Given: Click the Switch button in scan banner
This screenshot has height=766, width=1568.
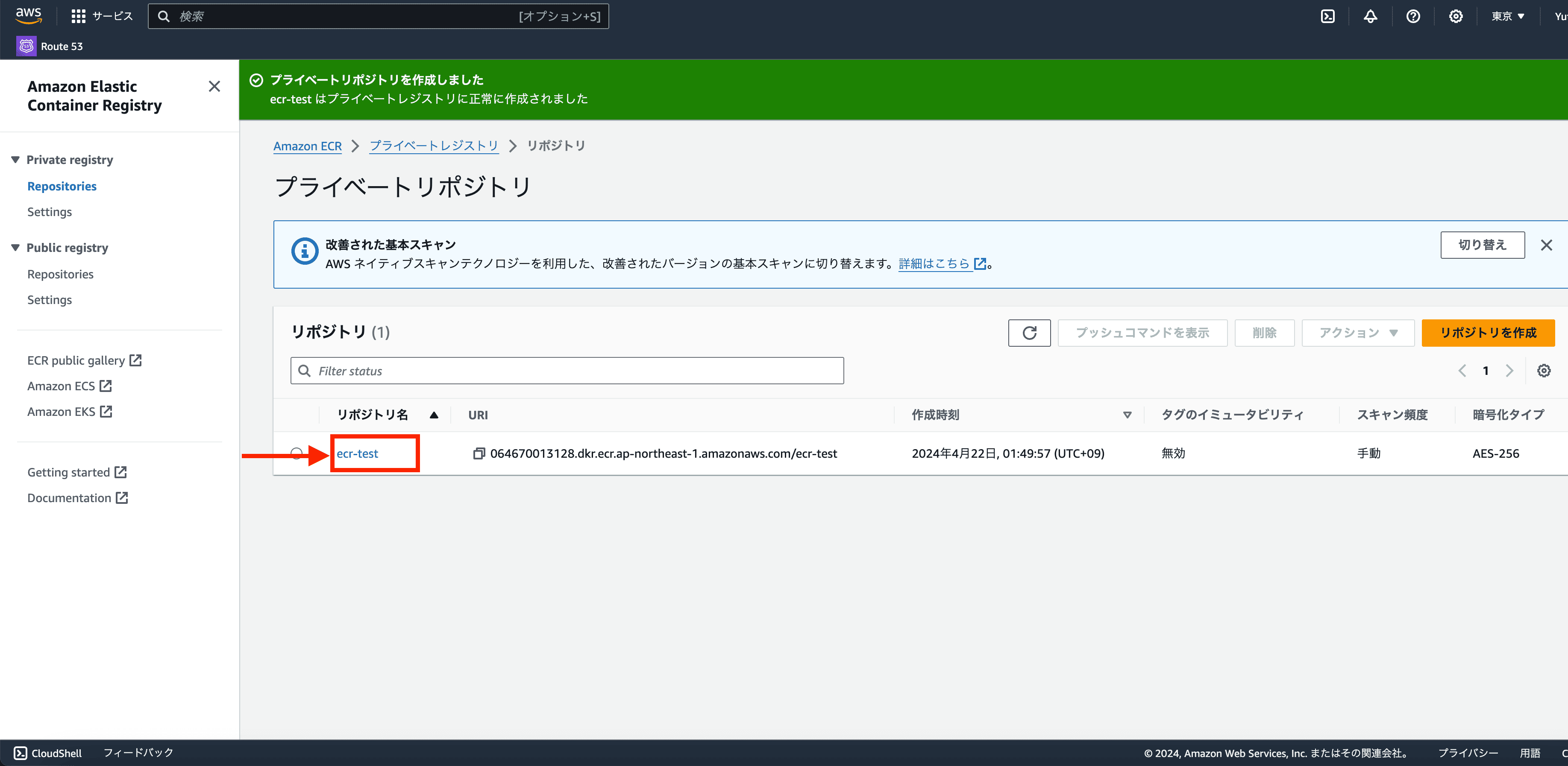Looking at the screenshot, I should (x=1482, y=245).
